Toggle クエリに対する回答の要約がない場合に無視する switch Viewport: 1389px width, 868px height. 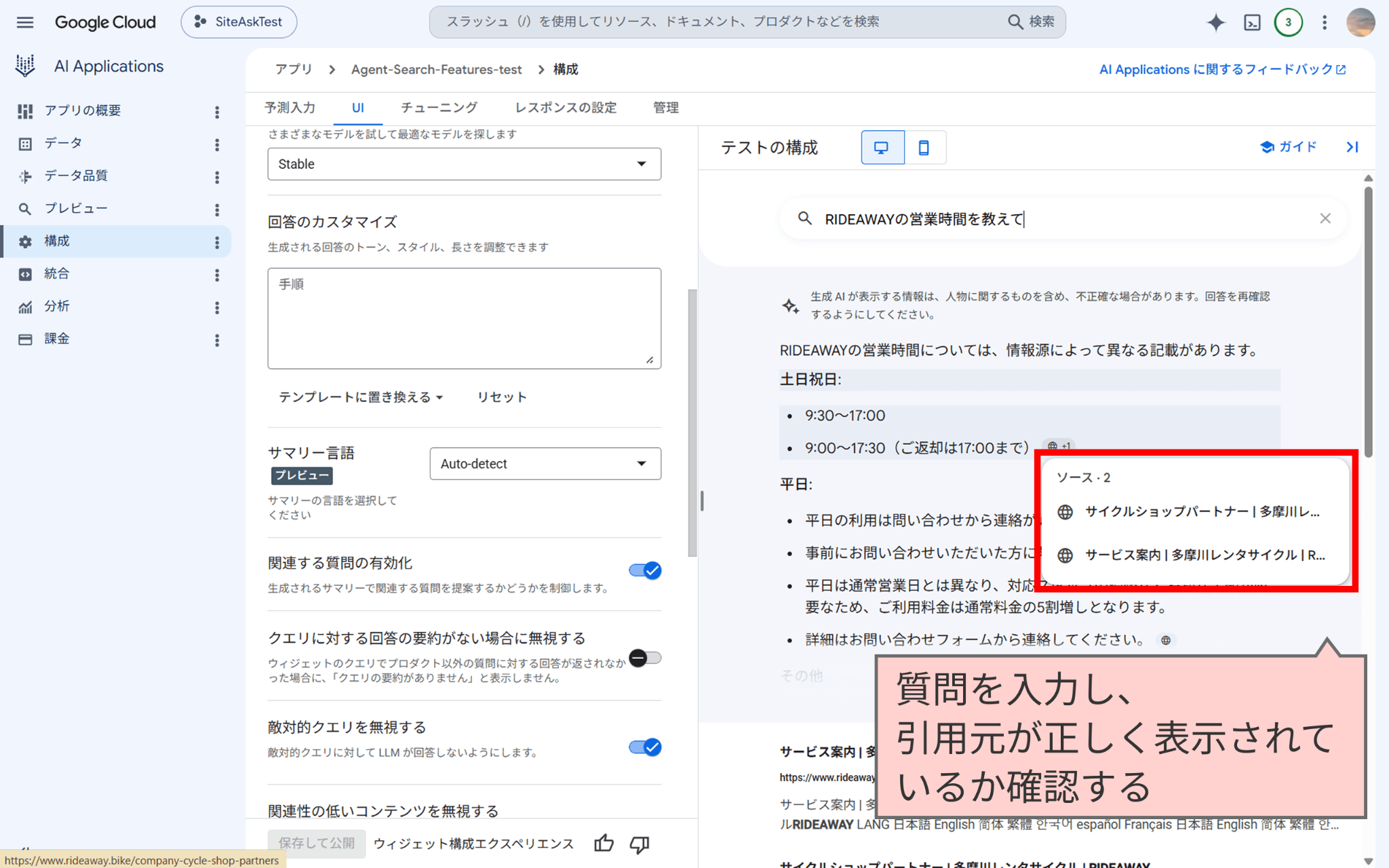click(x=644, y=657)
